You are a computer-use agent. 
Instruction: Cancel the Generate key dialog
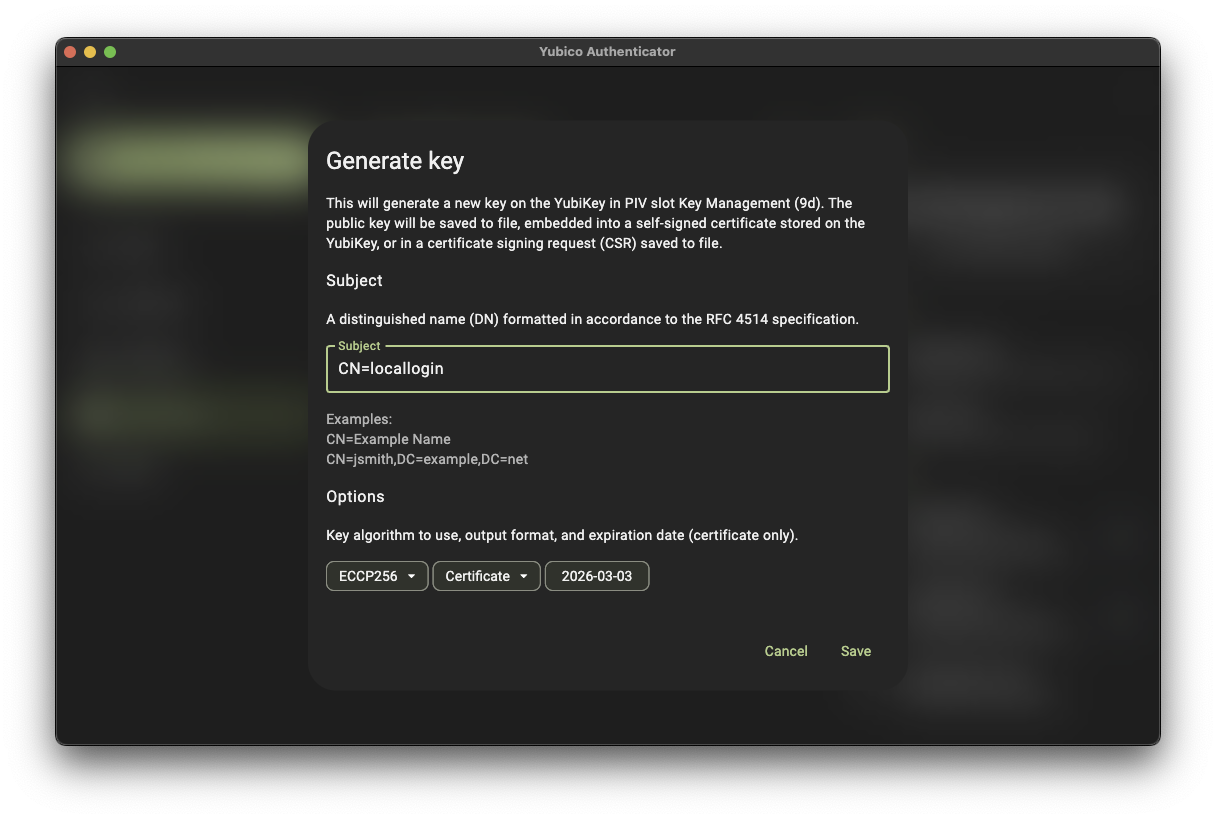(x=786, y=651)
